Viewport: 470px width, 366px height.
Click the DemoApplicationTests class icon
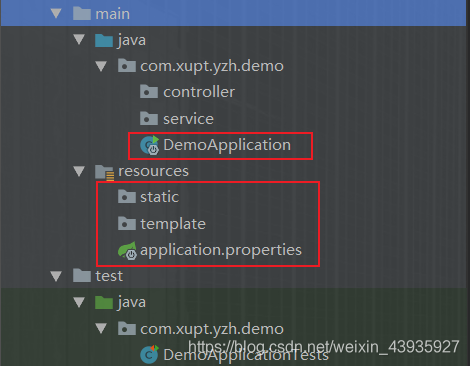point(149,355)
